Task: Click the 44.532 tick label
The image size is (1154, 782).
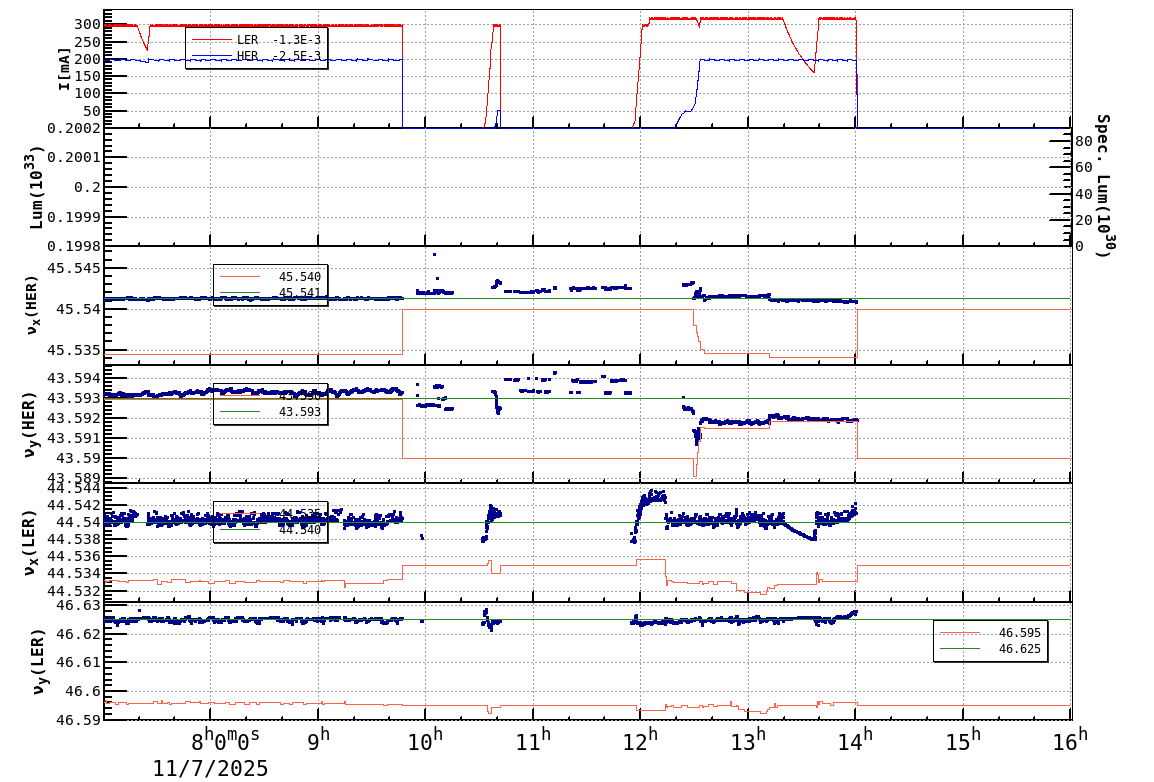Action: [x=74, y=591]
